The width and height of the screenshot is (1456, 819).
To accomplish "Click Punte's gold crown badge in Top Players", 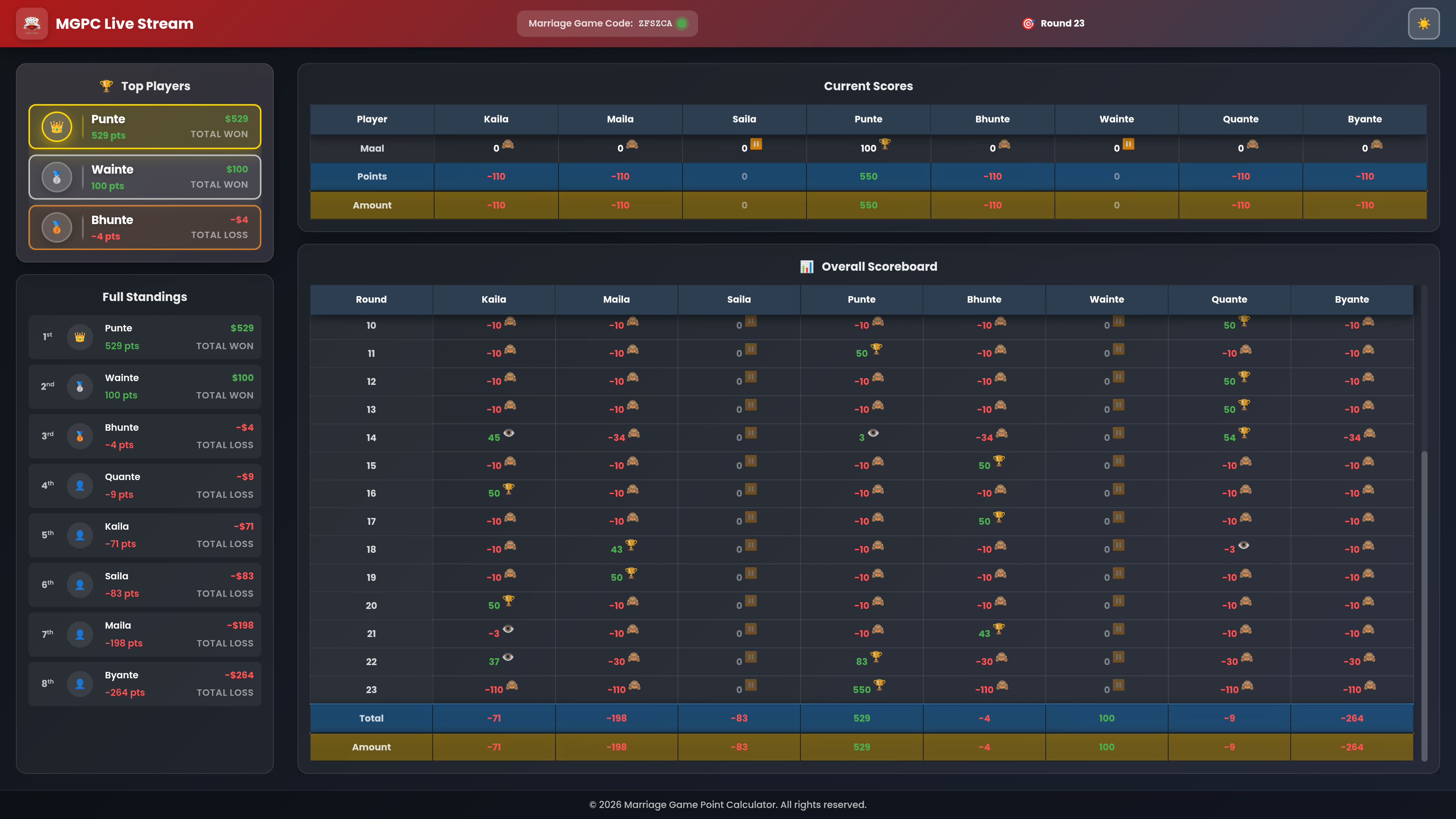I will pyautogui.click(x=56, y=127).
